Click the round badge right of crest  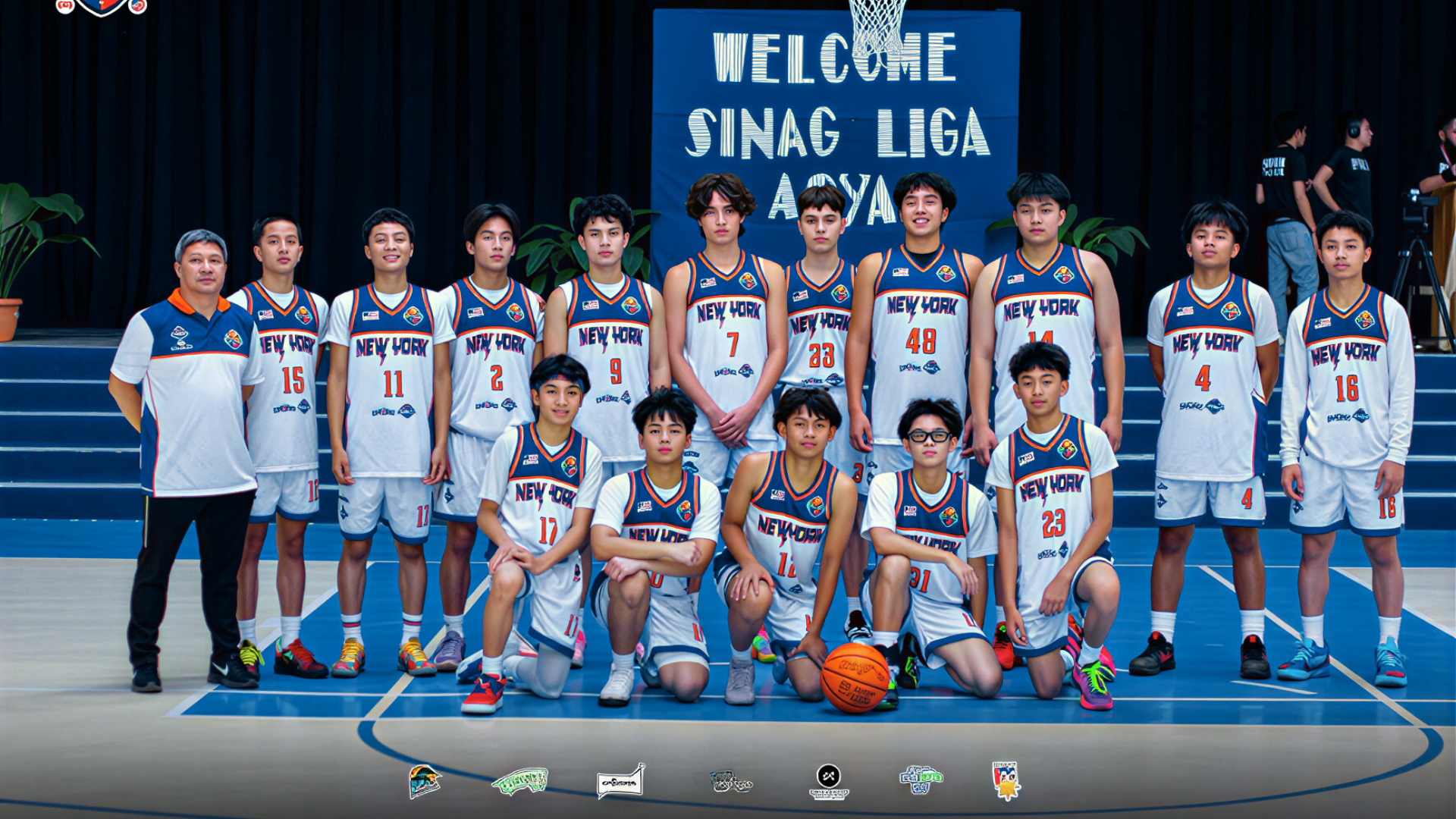pos(137,6)
